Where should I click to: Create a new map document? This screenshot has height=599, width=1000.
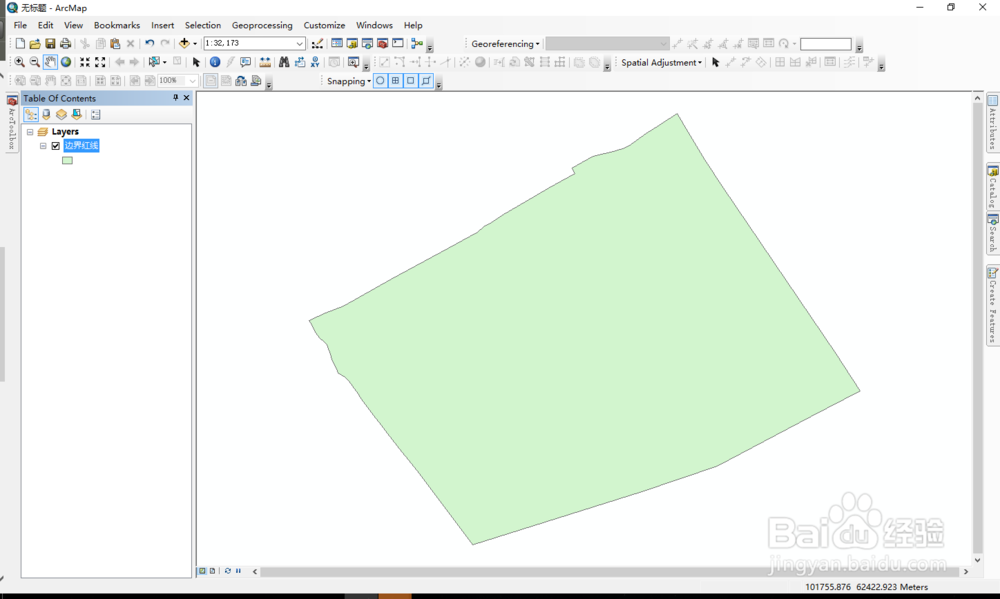click(x=20, y=43)
